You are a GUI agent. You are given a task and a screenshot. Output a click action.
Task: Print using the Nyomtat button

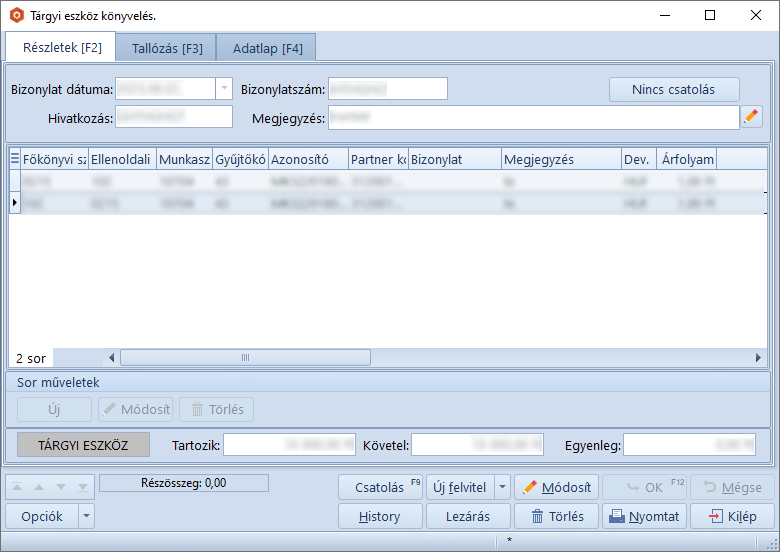pos(644,516)
